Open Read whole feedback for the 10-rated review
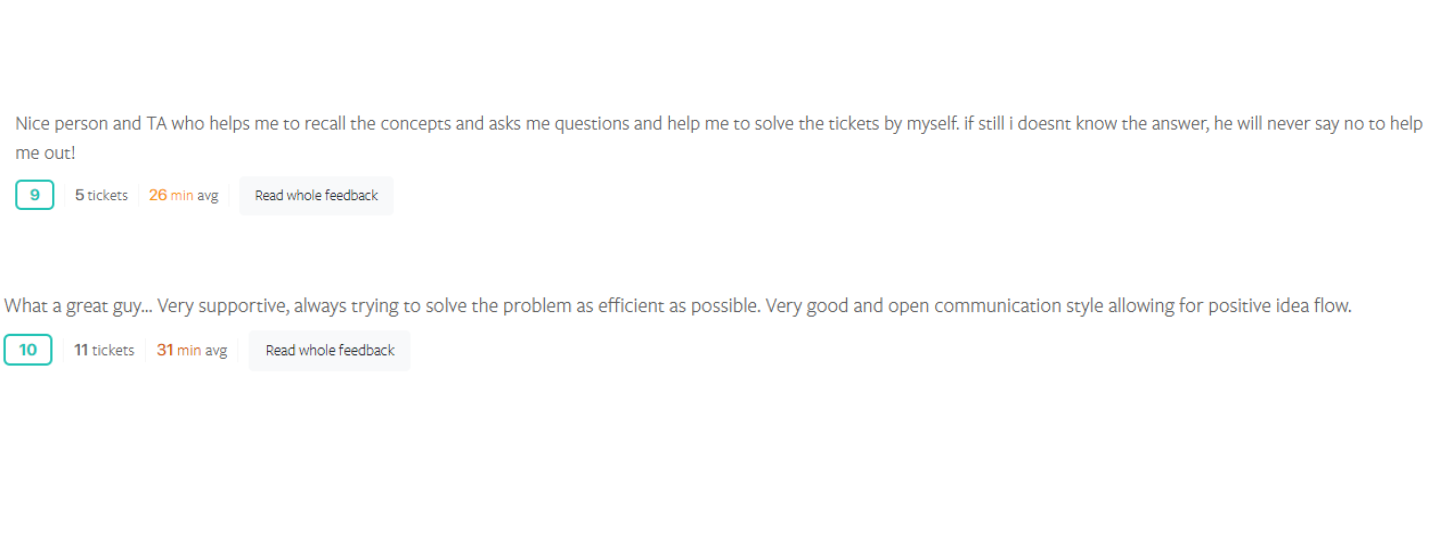The image size is (1440, 540). 330,350
